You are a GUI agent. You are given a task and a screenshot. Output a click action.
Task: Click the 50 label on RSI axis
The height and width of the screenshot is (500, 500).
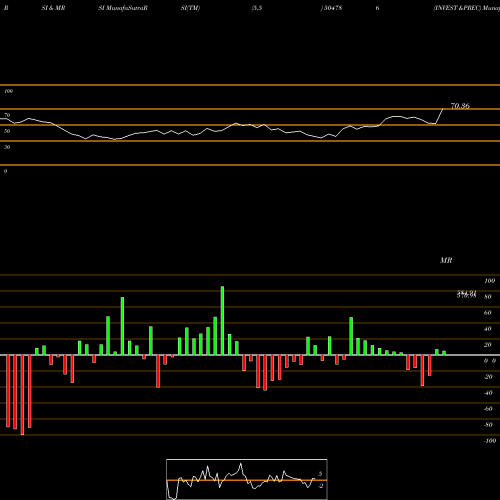[x=7, y=131]
